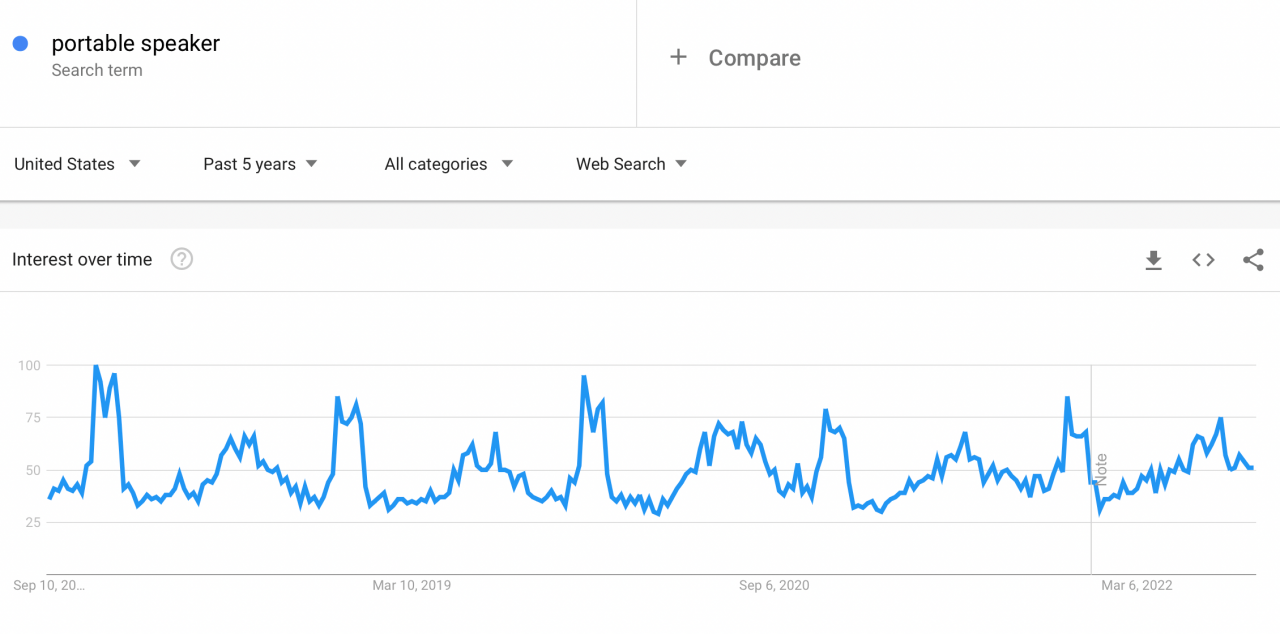The width and height of the screenshot is (1280, 634).
Task: Select the Search term label under portable speaker
Action: pyautogui.click(x=97, y=70)
